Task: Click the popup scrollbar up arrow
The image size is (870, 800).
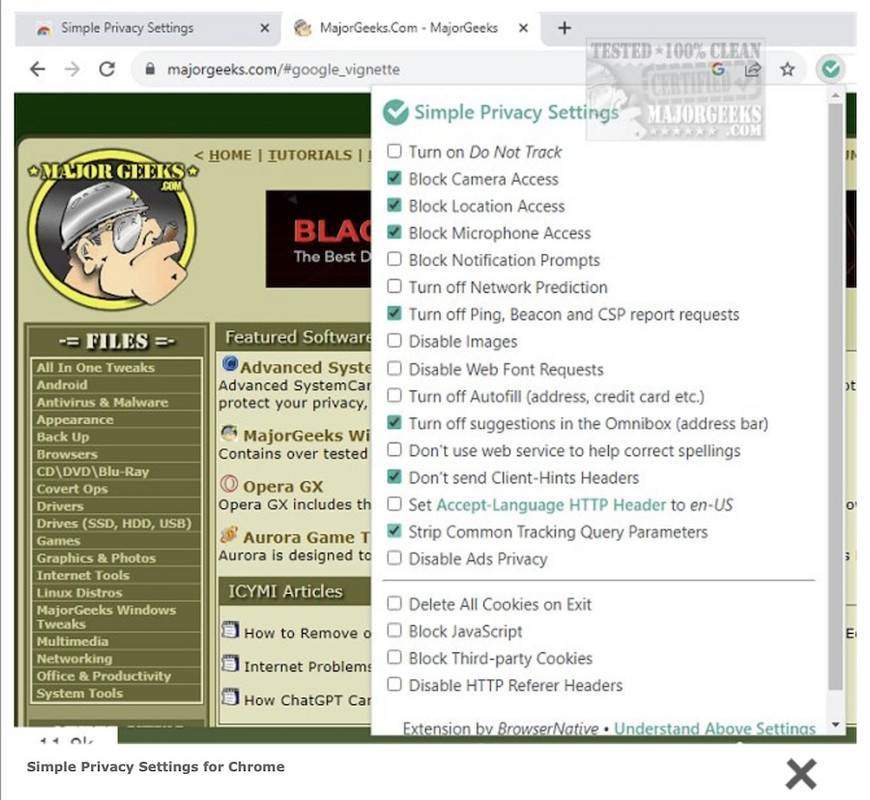Action: pos(835,96)
